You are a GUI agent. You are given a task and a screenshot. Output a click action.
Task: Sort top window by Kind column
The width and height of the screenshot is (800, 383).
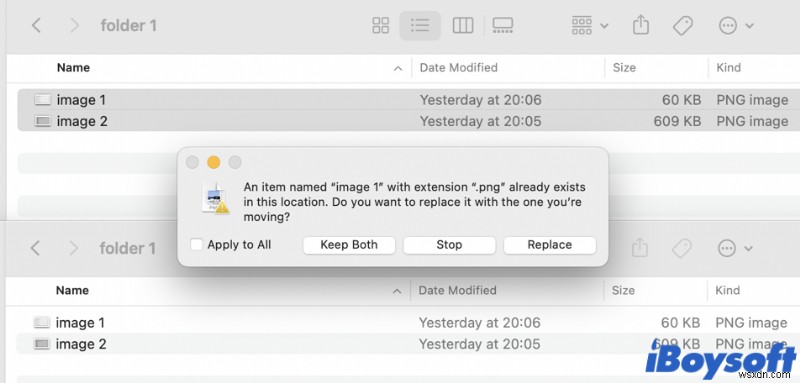point(729,67)
